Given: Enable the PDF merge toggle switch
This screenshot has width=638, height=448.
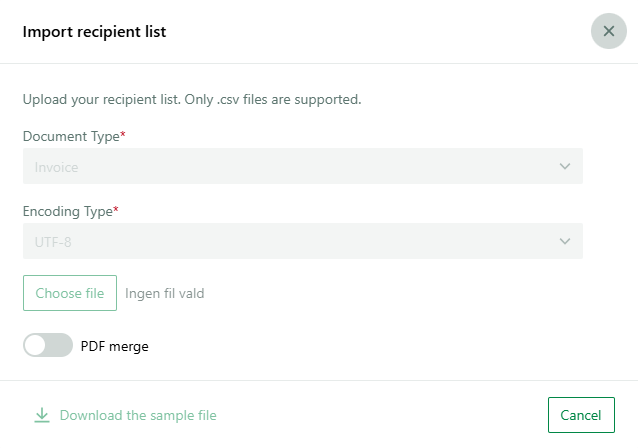Looking at the screenshot, I should coord(48,345).
